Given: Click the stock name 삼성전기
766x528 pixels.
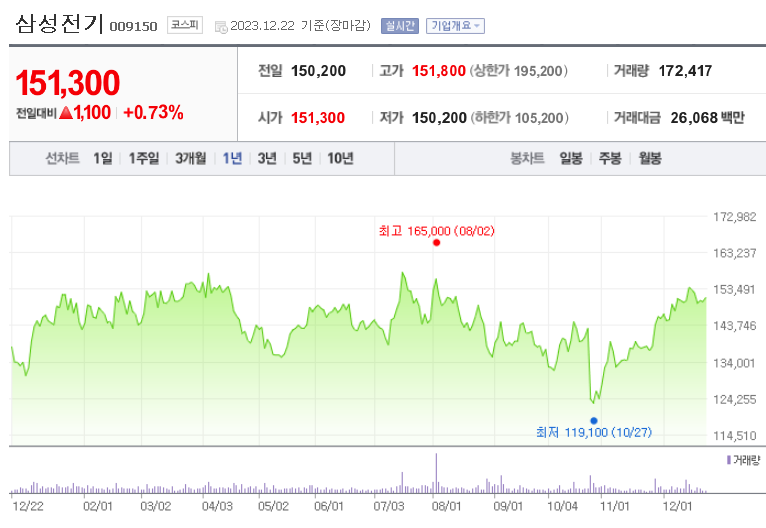Looking at the screenshot, I should (60, 24).
